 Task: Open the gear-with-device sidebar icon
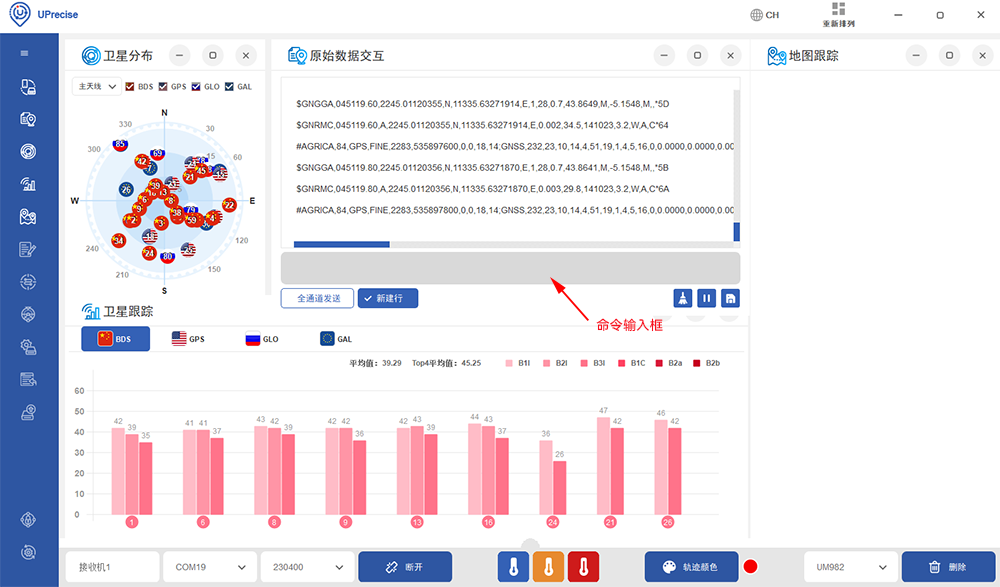pyautogui.click(x=27, y=347)
